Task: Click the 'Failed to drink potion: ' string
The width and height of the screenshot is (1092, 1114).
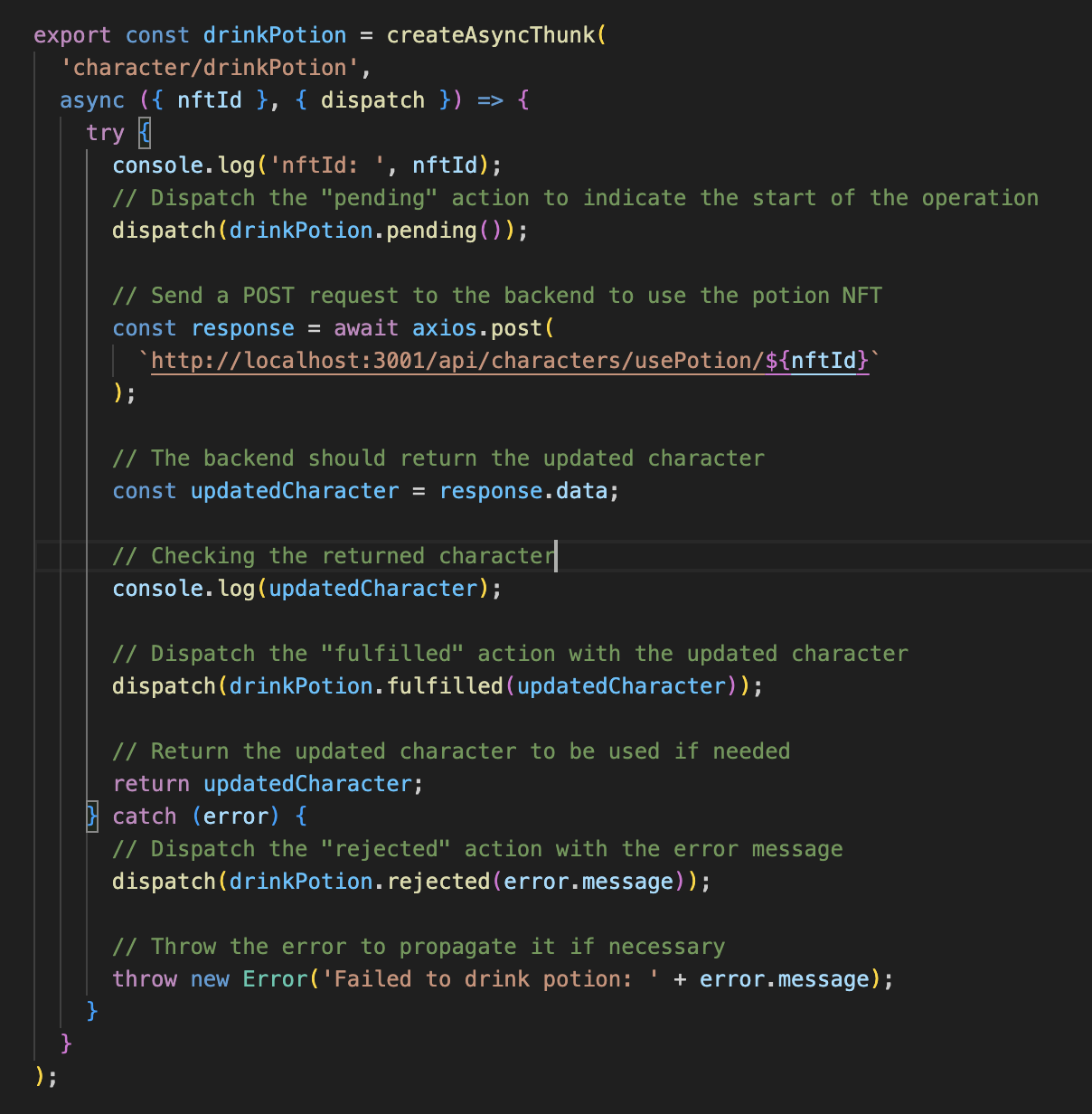Action: [490, 979]
